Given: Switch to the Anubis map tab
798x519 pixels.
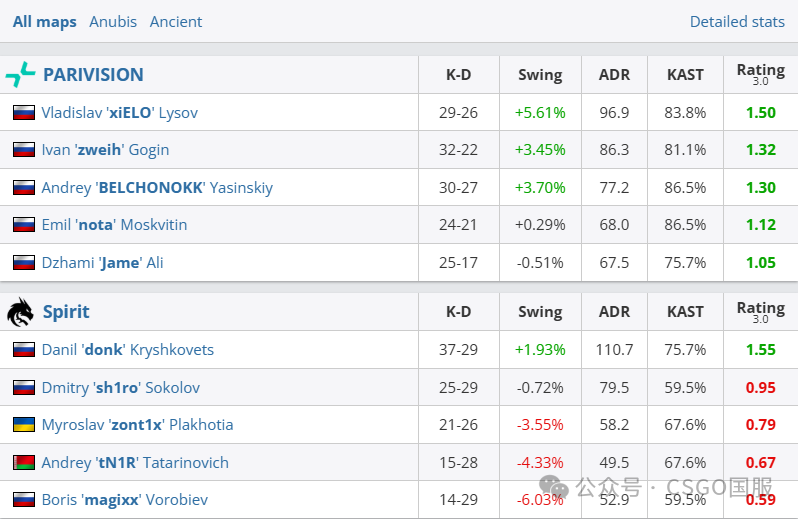Looking at the screenshot, I should coord(113,21).
